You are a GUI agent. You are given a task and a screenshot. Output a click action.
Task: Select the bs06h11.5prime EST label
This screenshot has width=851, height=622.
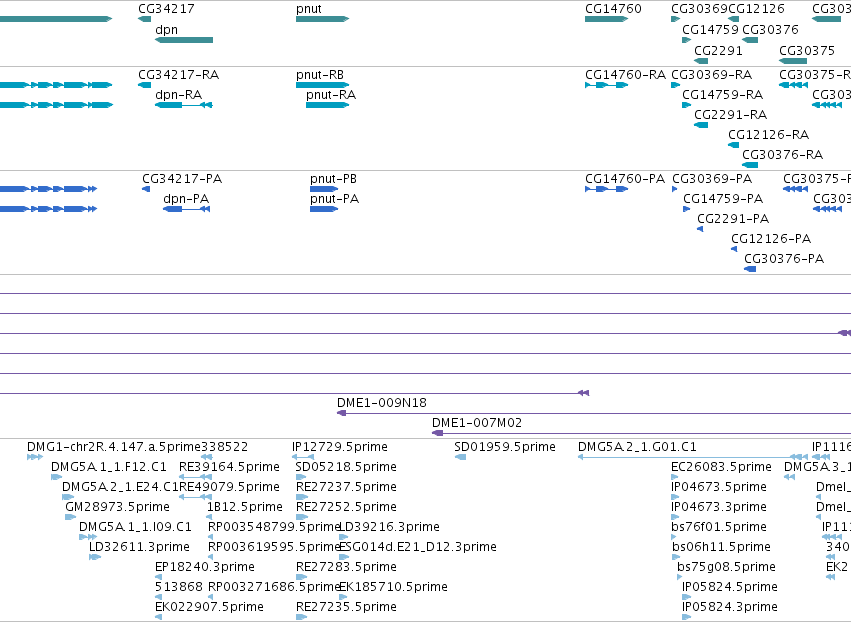pyautogui.click(x=721, y=547)
